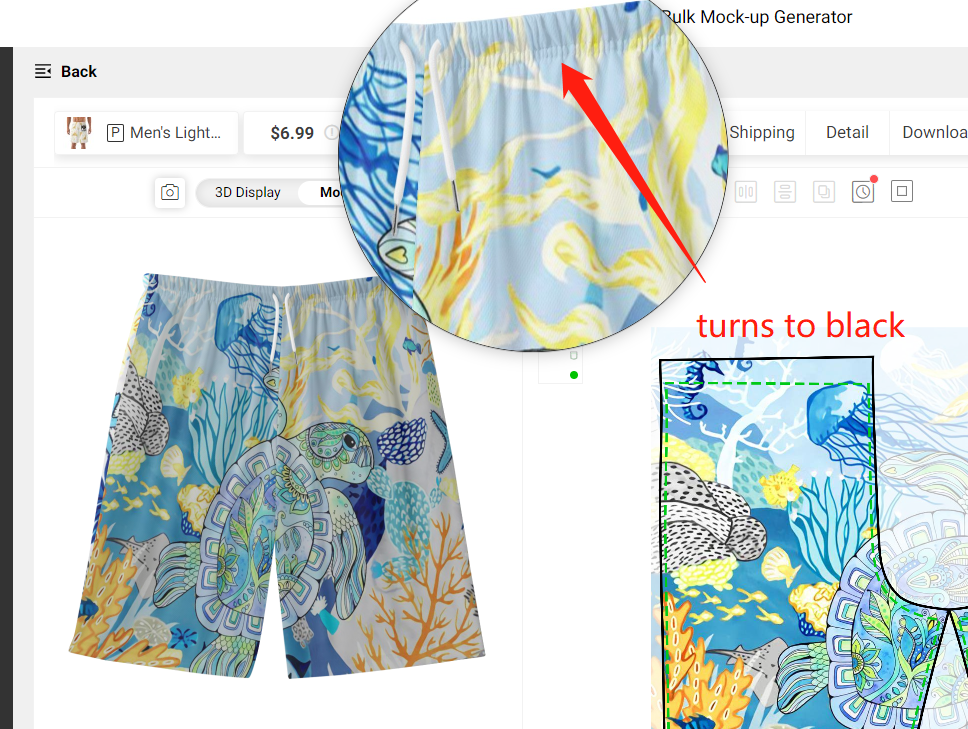Open the shorts product thumbnail
This screenshot has height=729, width=968.
click(x=79, y=132)
